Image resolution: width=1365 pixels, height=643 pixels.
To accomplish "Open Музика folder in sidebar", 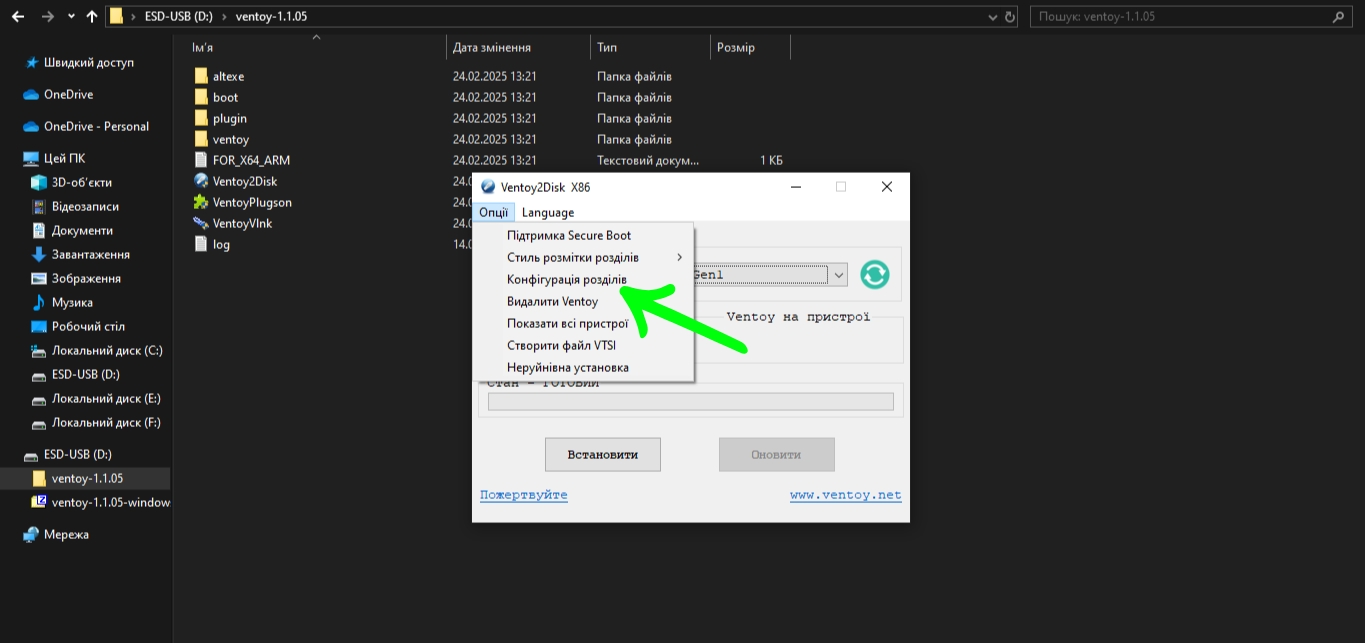I will 72,302.
